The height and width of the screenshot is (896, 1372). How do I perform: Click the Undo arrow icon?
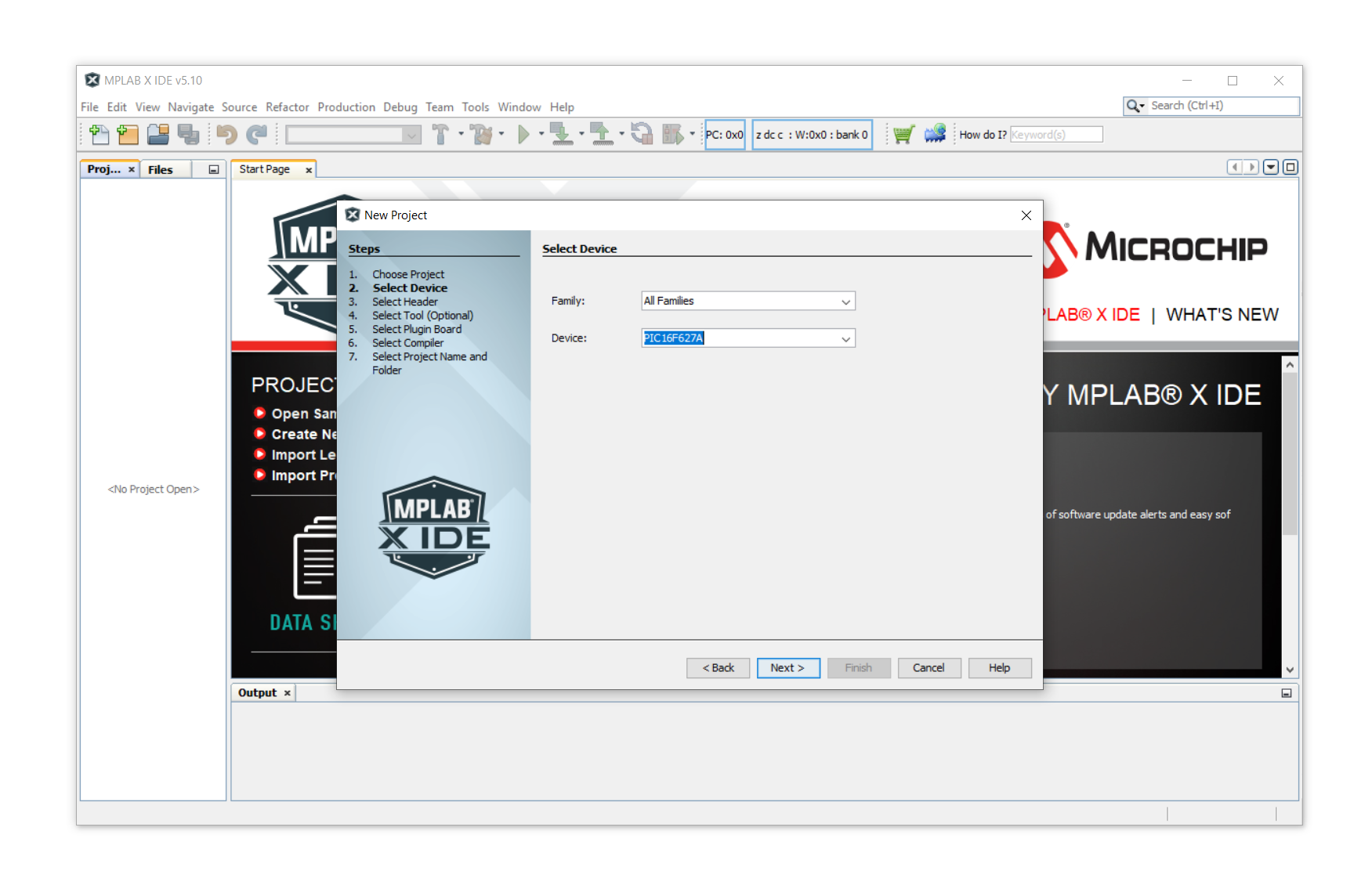227,135
